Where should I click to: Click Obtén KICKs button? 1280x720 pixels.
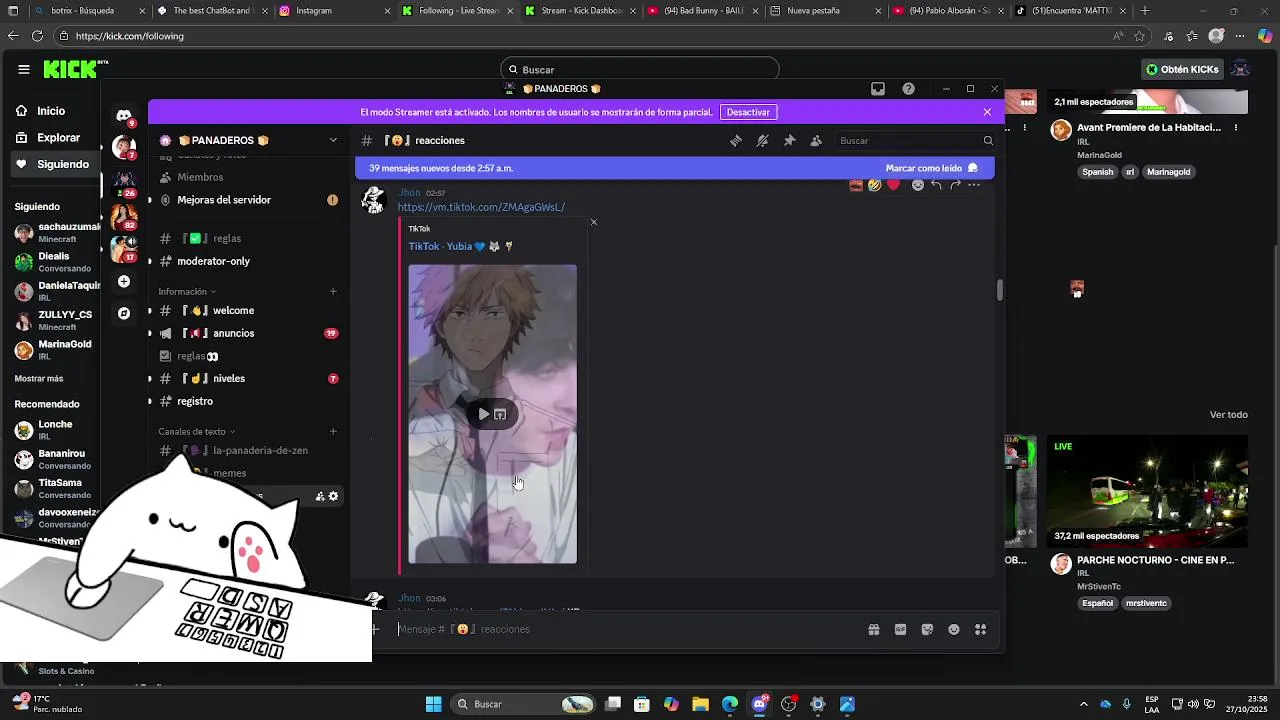(x=1182, y=70)
